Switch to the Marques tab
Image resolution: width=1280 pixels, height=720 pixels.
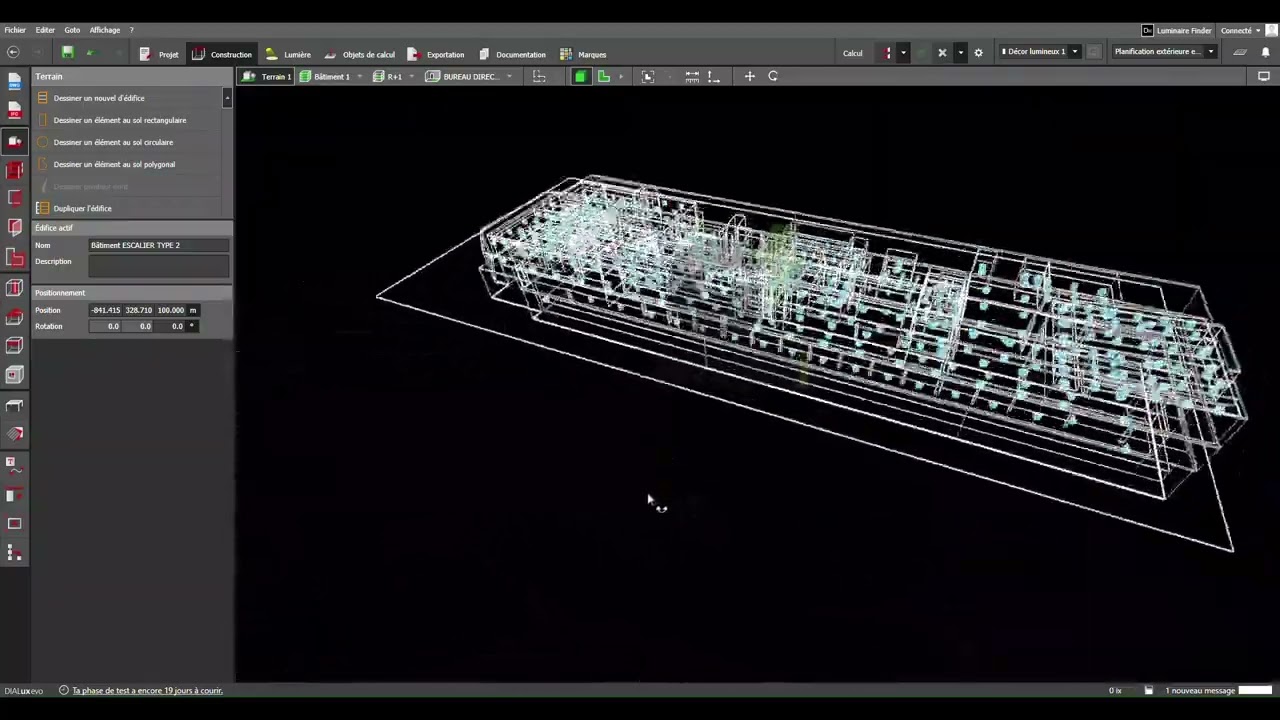(x=583, y=54)
